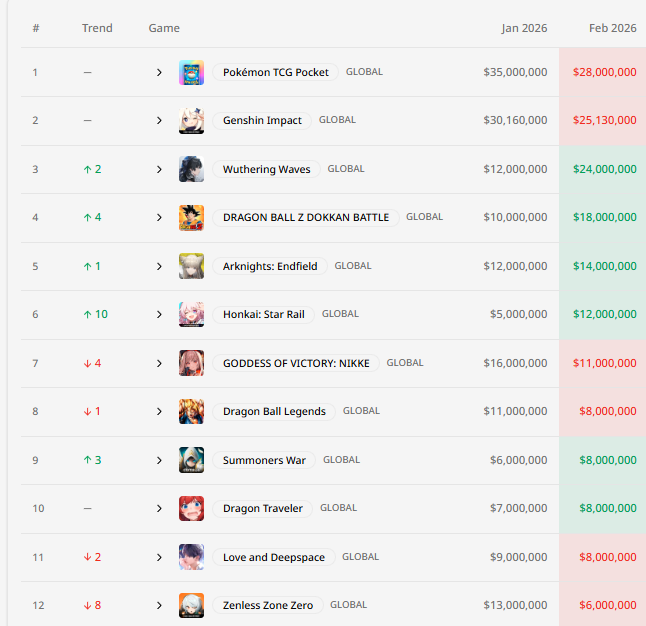The width and height of the screenshot is (646, 626).
Task: Sort by the Jan 2026 column header
Action: [x=524, y=28]
